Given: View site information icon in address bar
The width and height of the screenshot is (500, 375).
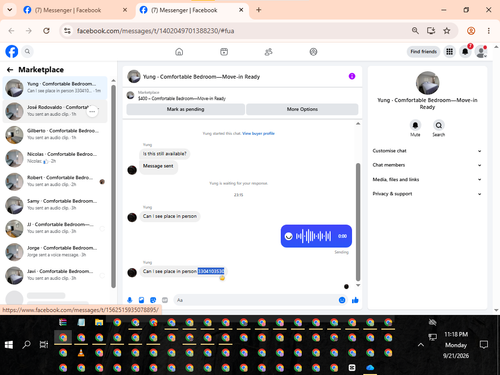Looking at the screenshot, I should point(67,31).
